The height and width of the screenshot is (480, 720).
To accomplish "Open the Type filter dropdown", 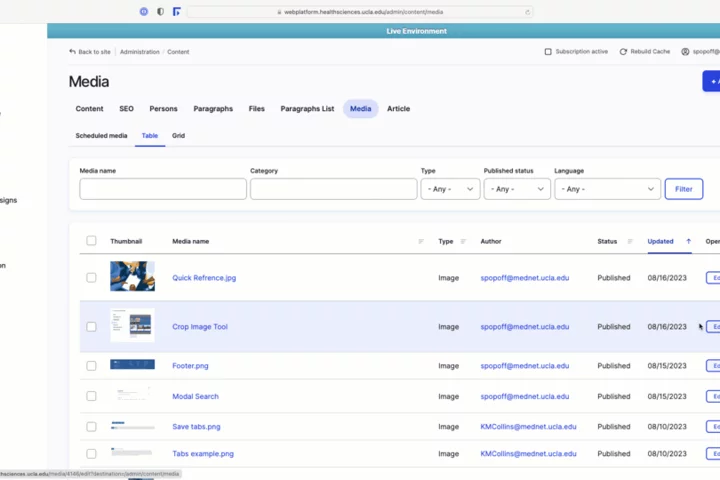I will tap(450, 189).
